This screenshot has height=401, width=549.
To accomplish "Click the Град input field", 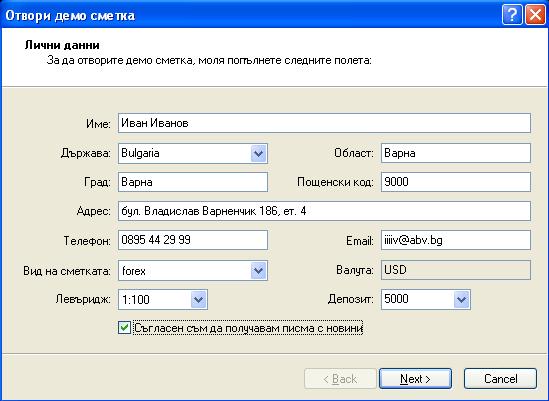I will point(193,182).
